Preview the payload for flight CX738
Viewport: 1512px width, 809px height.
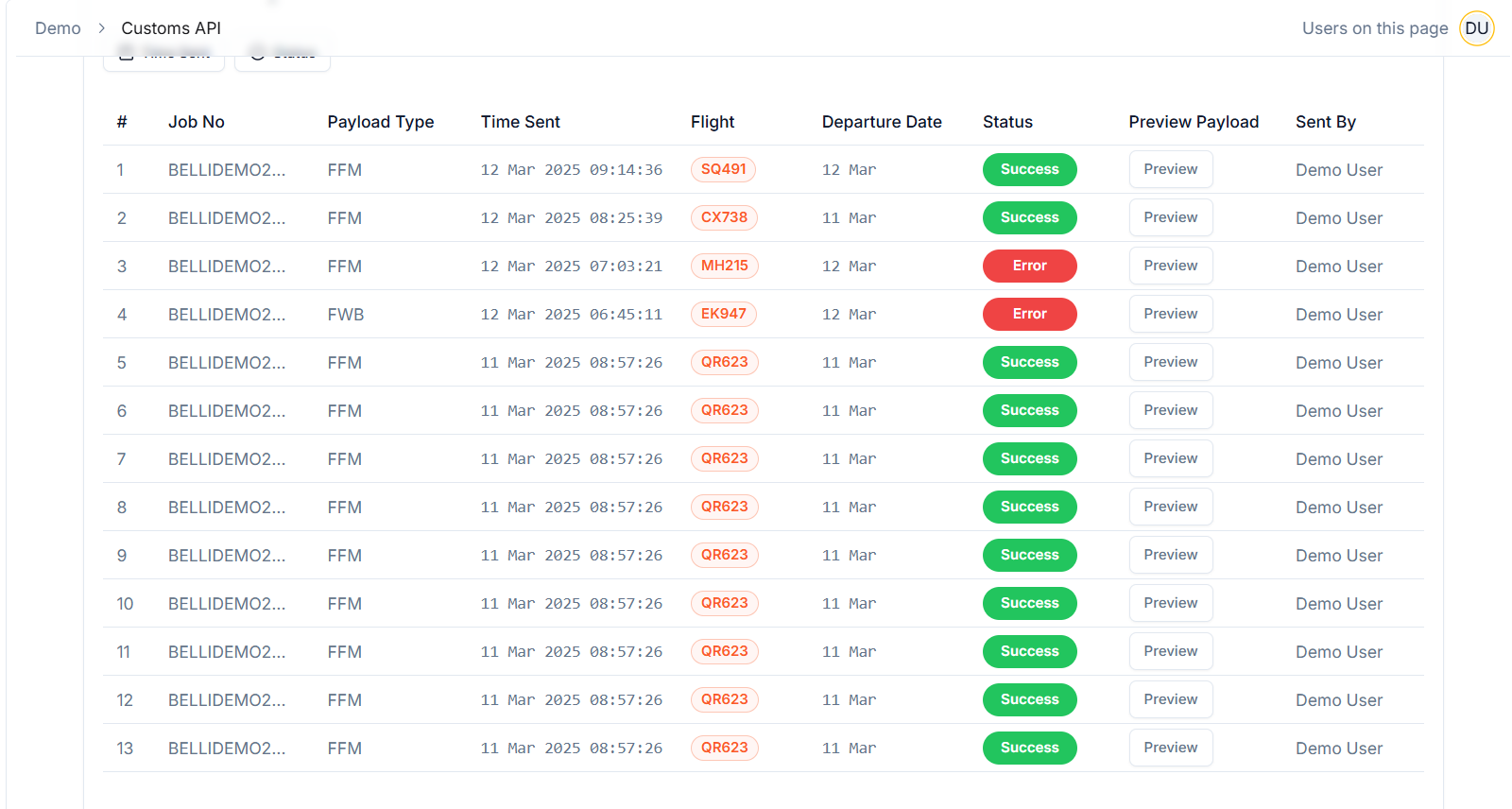click(x=1170, y=217)
